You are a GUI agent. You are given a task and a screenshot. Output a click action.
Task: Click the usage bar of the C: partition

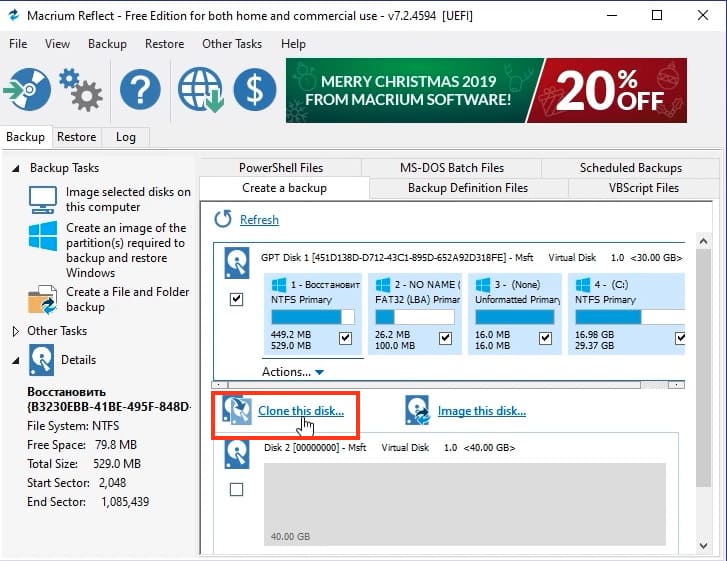630,317
